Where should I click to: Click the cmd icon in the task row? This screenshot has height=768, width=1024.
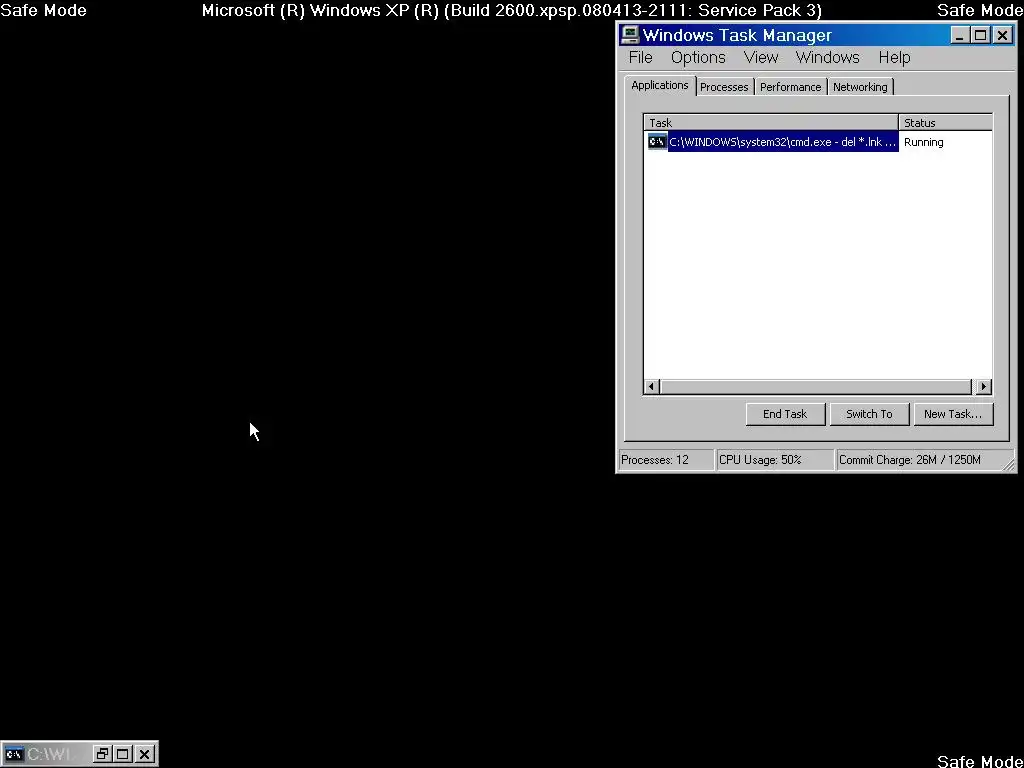656,142
